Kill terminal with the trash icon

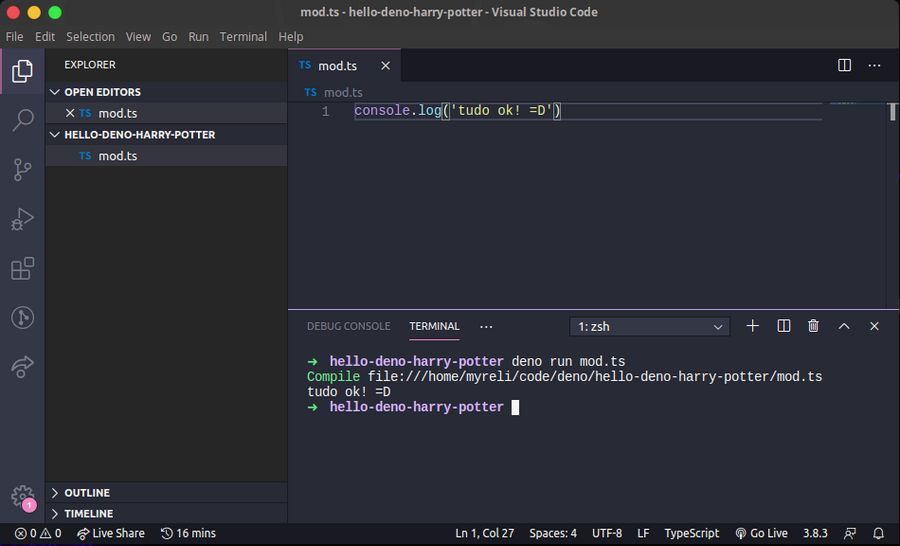tap(813, 326)
